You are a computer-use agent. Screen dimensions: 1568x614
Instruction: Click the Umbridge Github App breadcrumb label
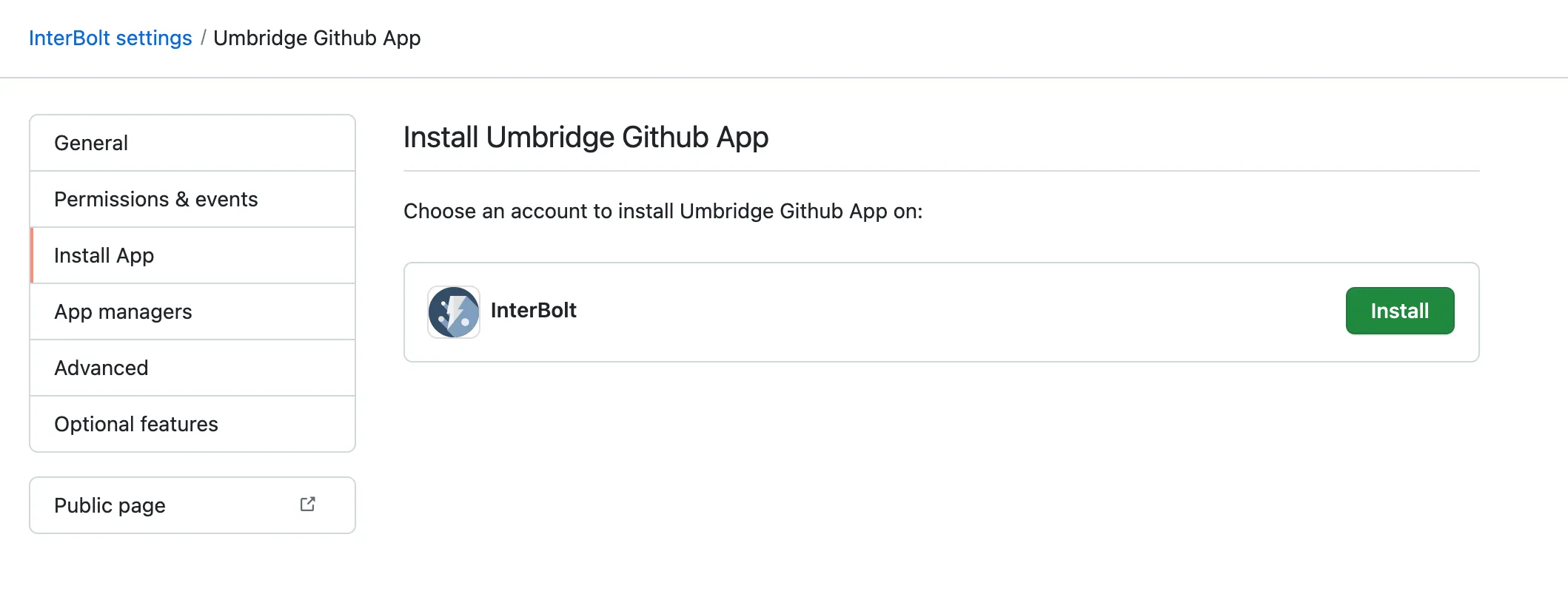pyautogui.click(x=316, y=38)
